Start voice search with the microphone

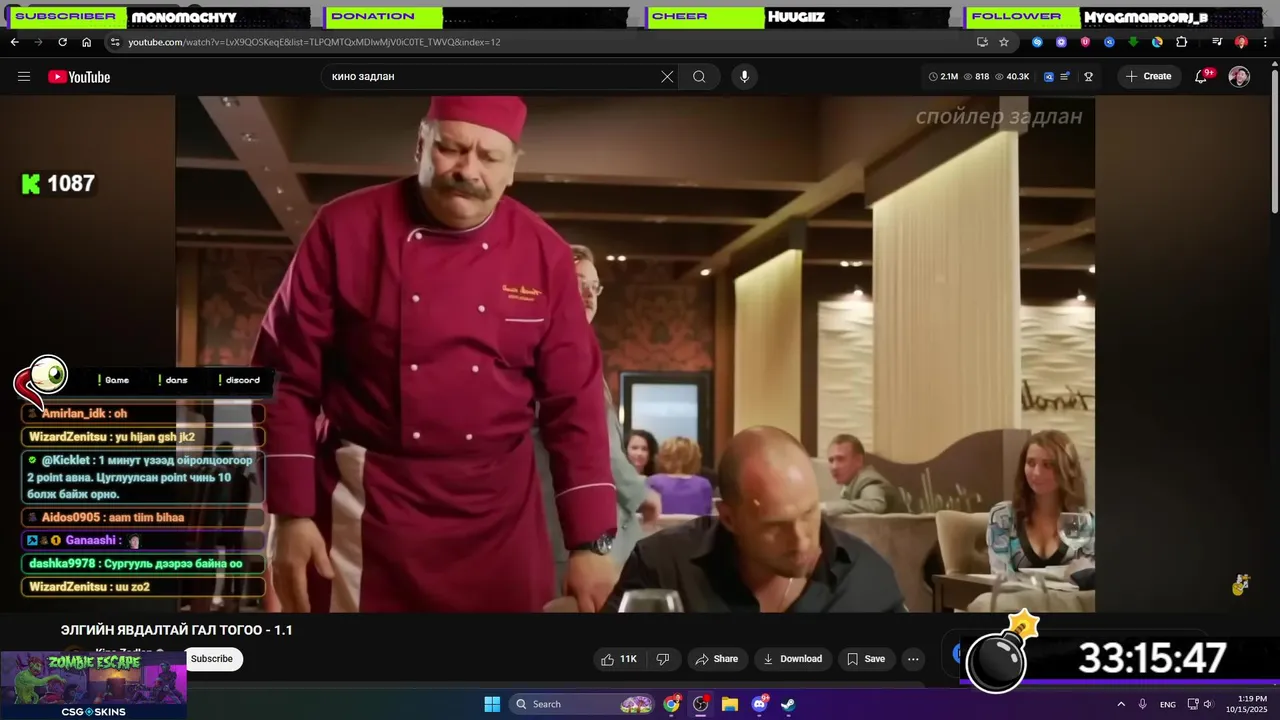744,77
